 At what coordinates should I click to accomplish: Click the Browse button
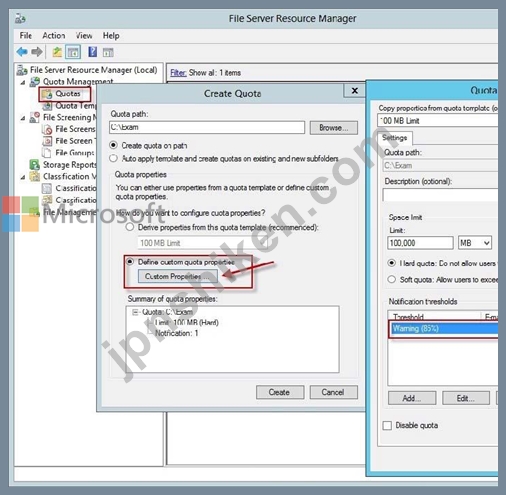[334, 128]
